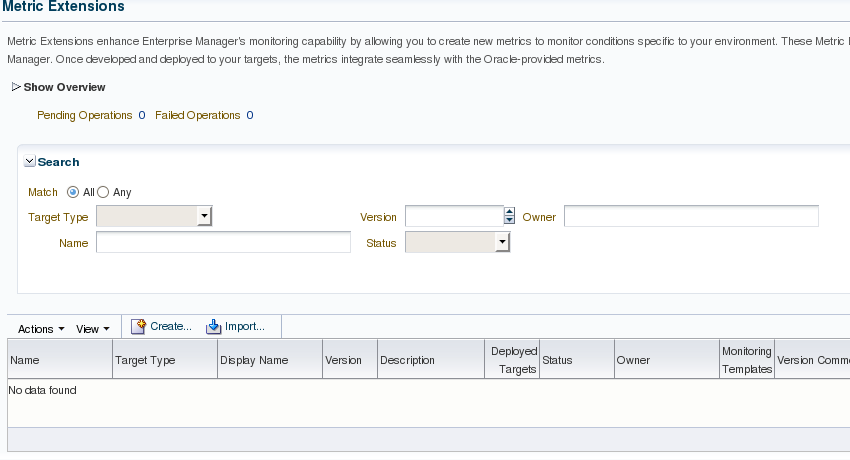
Task: Click into the Owner search field
Action: [x=691, y=216]
